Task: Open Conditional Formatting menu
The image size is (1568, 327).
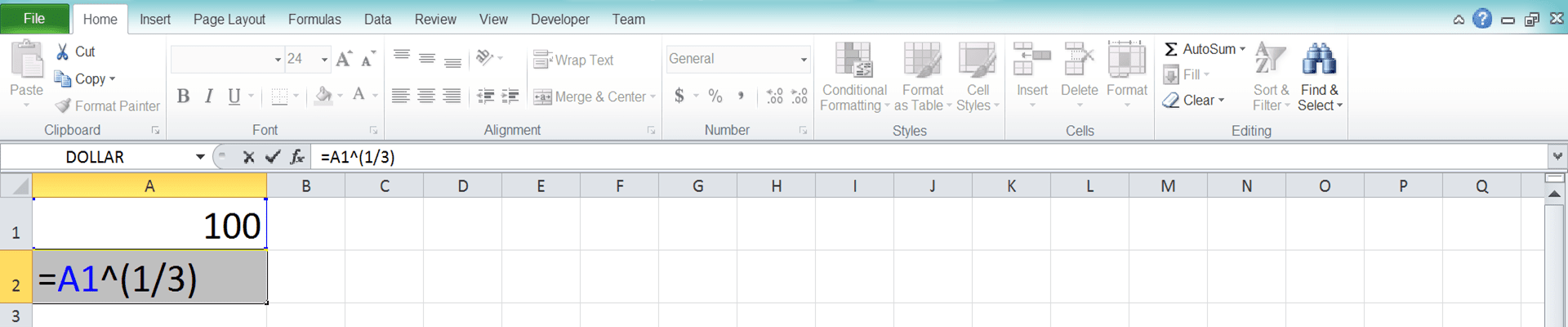Action: pos(854,77)
